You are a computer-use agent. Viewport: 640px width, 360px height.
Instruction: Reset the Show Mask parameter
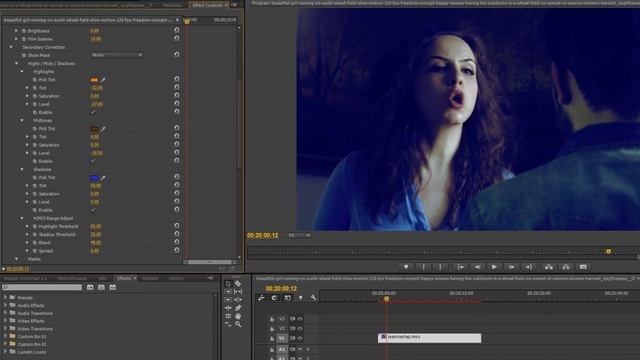pyautogui.click(x=177, y=55)
